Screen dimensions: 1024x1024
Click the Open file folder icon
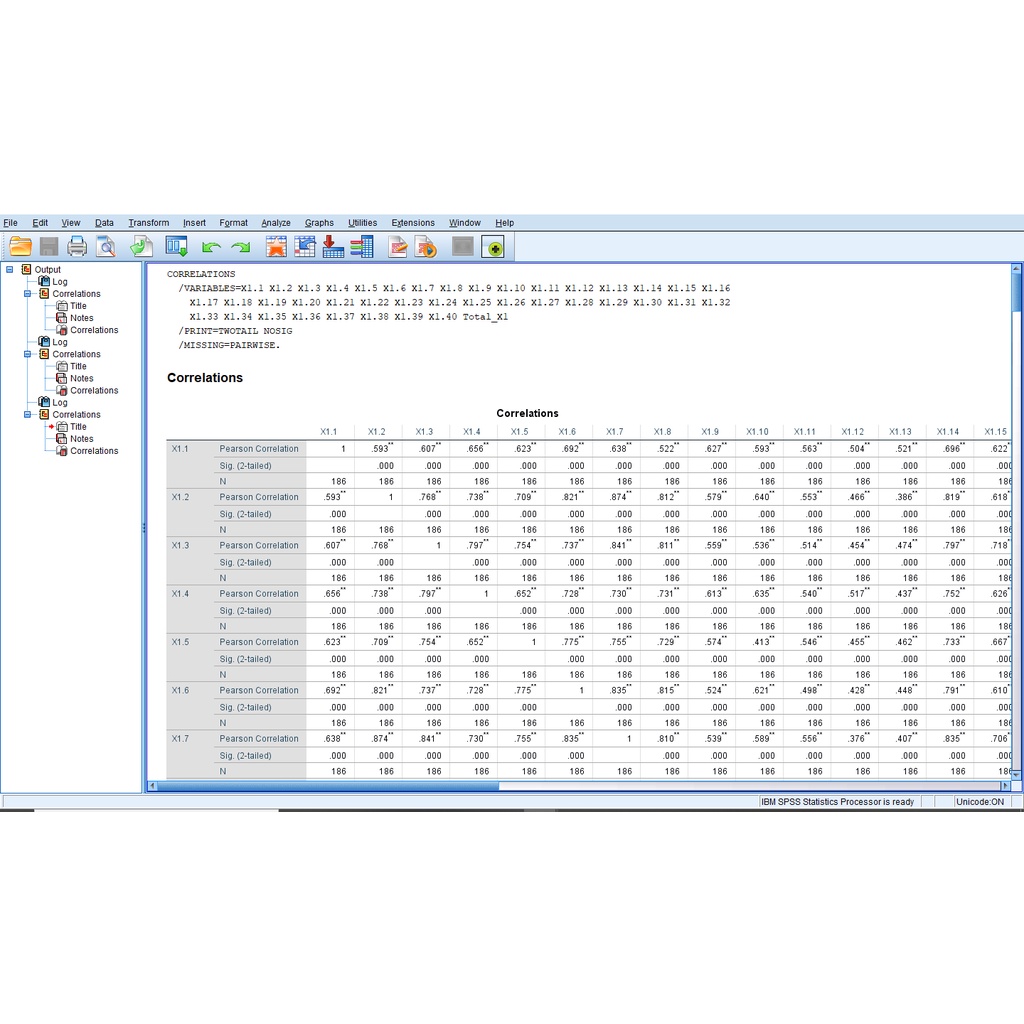(x=20, y=246)
